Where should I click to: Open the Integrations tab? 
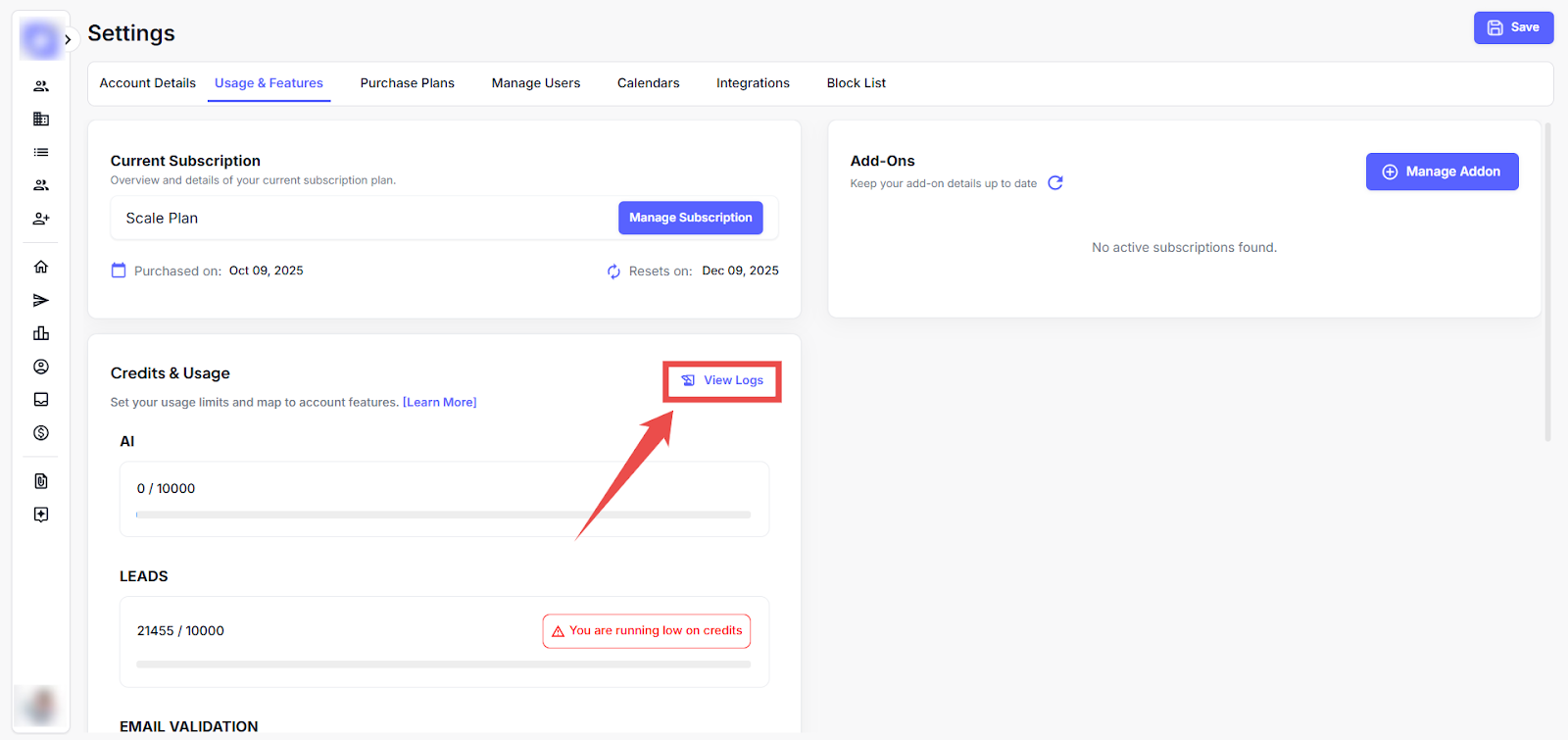pos(753,83)
